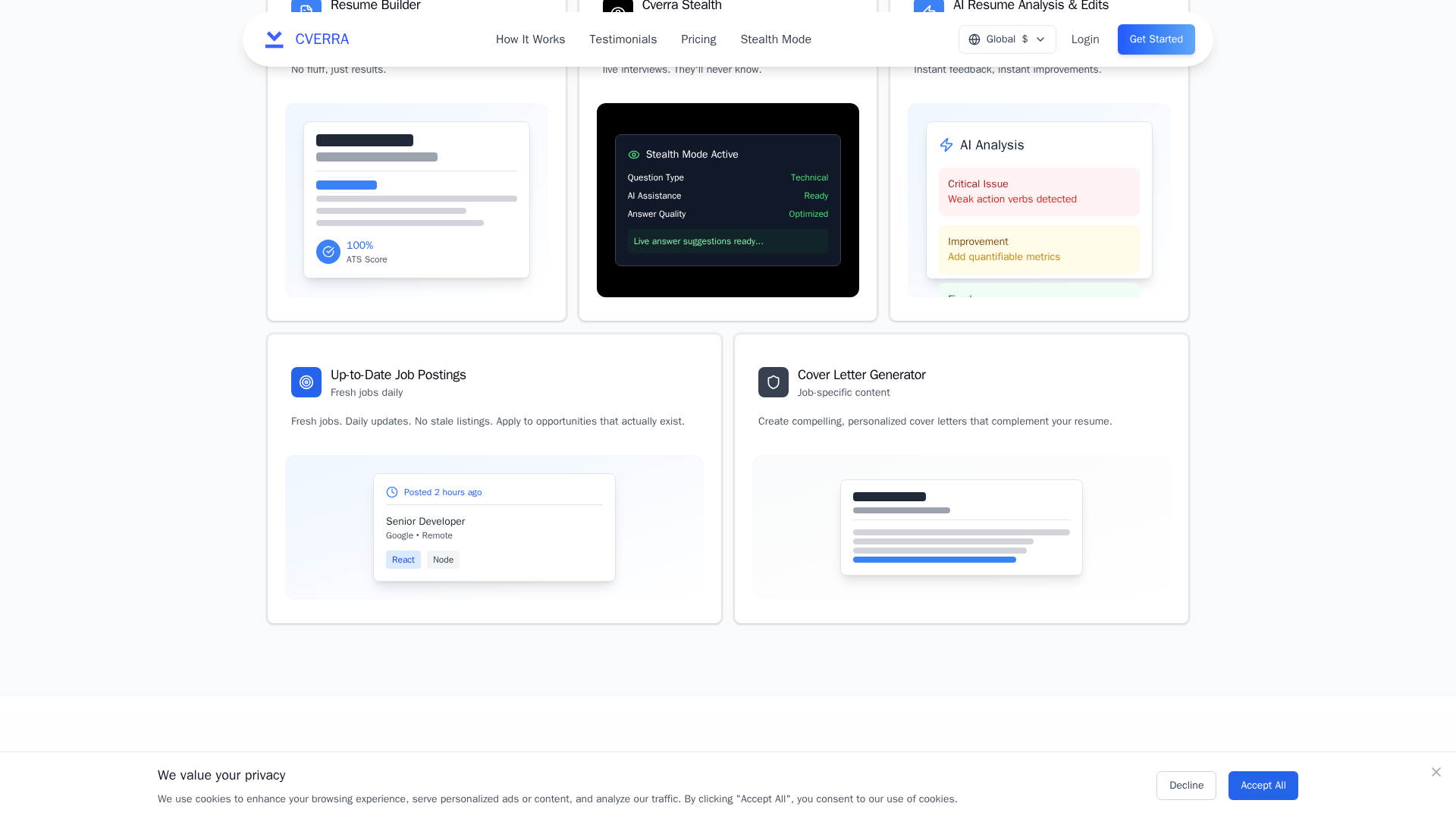1456x819 pixels.
Task: Click the Login link
Action: (x=1084, y=39)
